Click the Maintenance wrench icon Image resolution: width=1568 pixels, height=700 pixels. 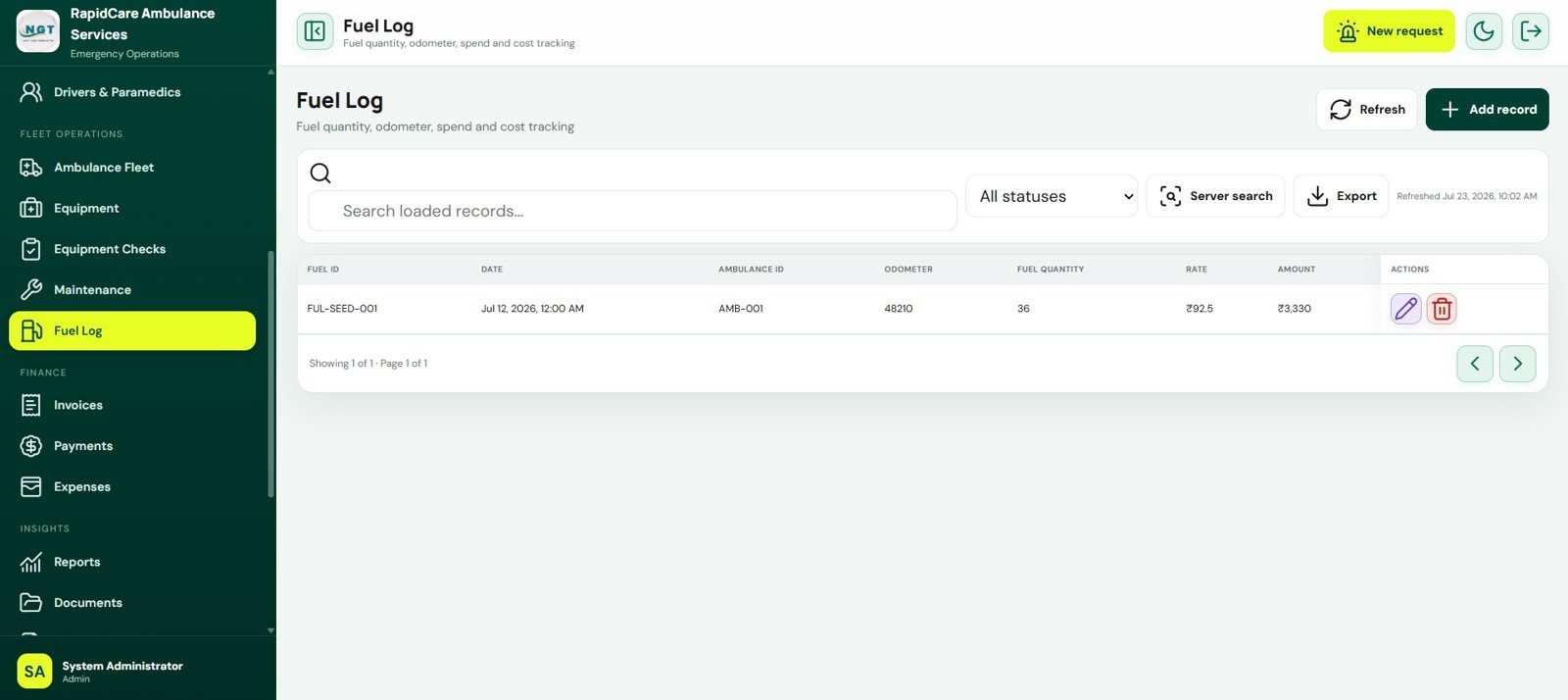[31, 290]
